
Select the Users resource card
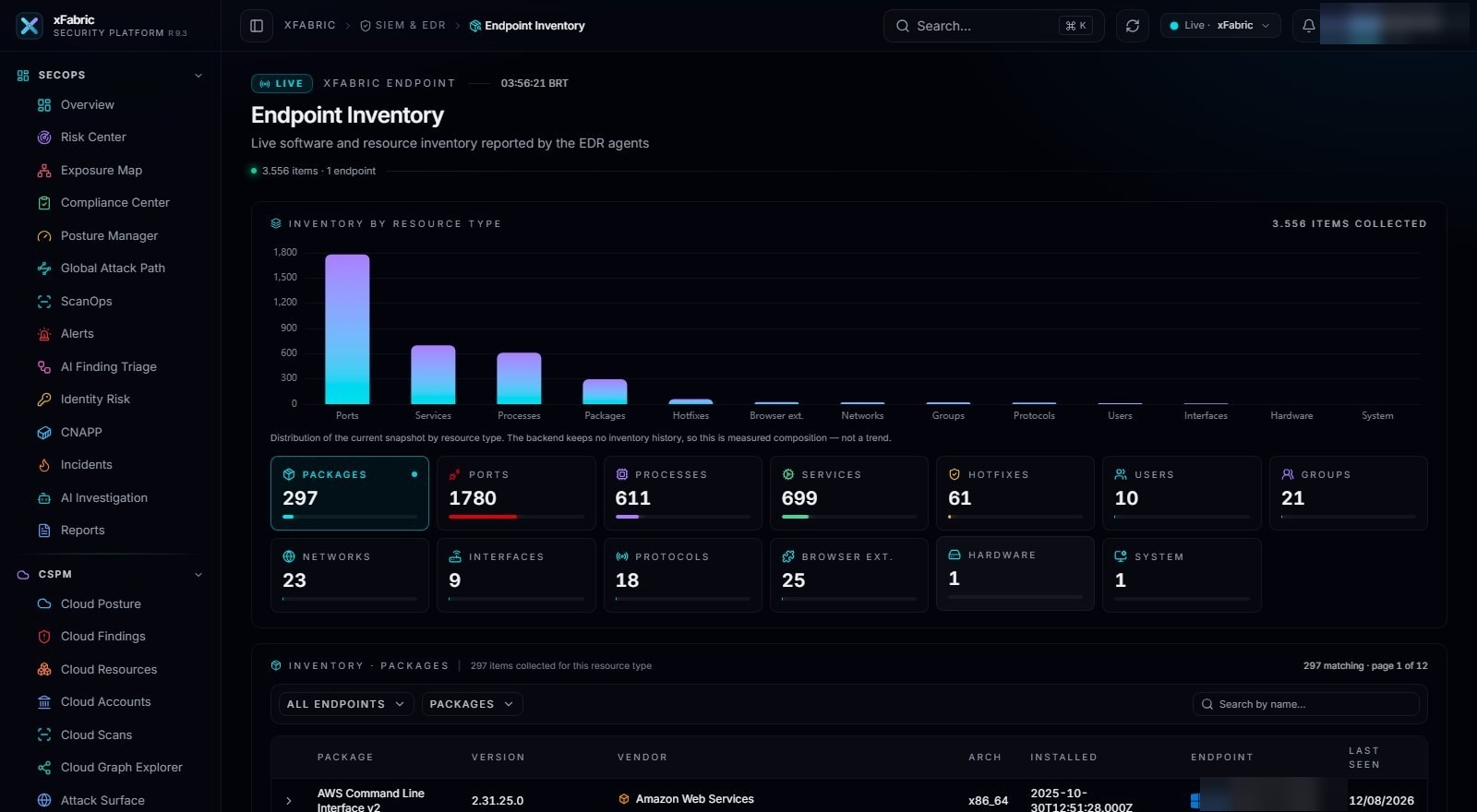pyautogui.click(x=1182, y=493)
